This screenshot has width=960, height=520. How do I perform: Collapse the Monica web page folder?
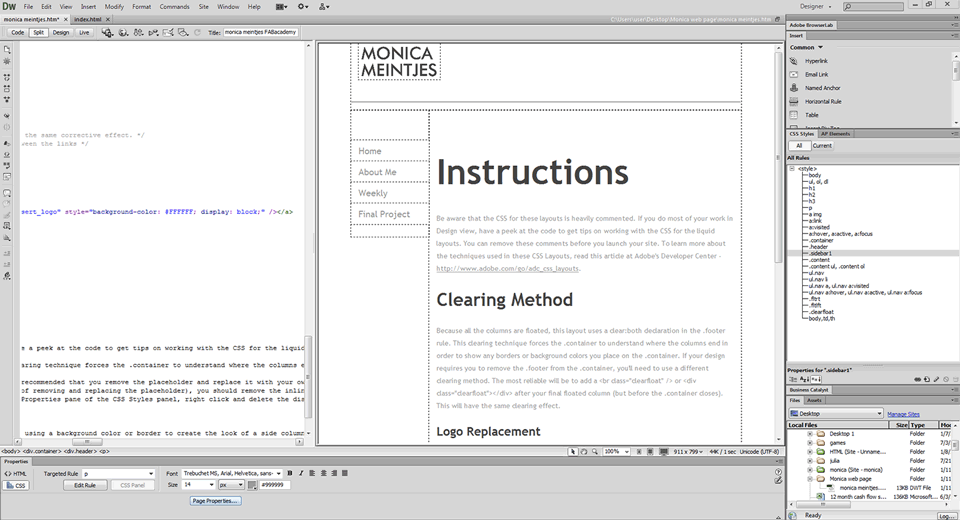coord(810,479)
